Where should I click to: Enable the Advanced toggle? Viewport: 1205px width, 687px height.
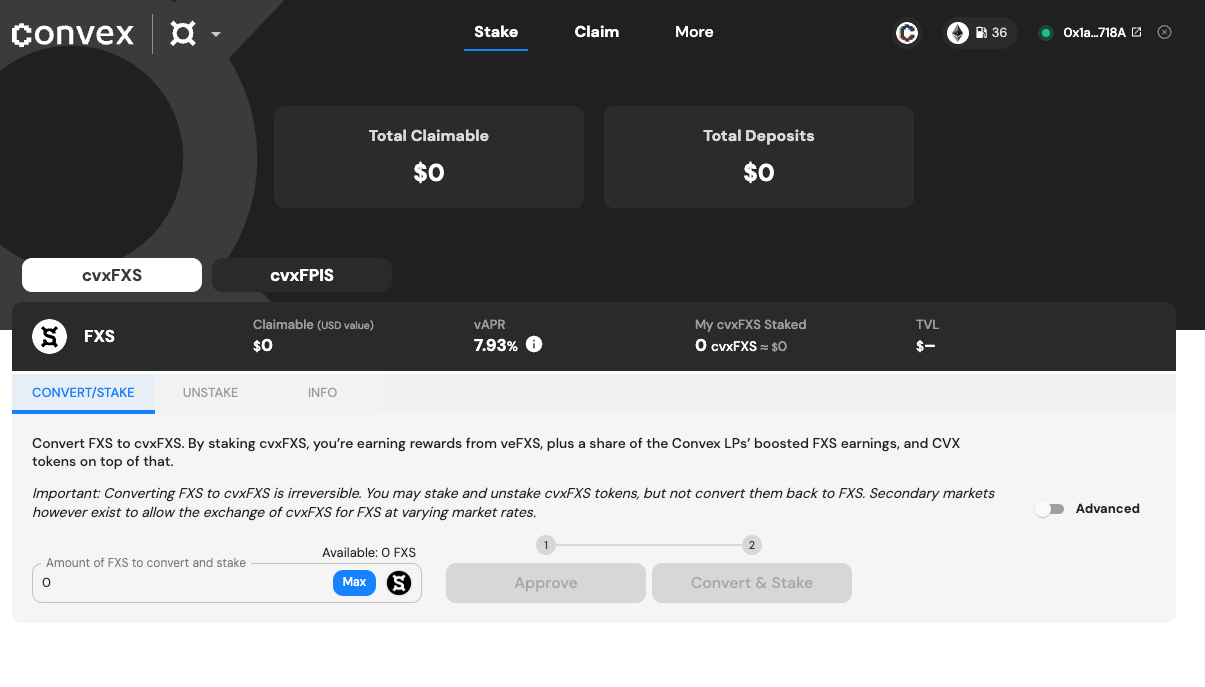[x=1050, y=509]
